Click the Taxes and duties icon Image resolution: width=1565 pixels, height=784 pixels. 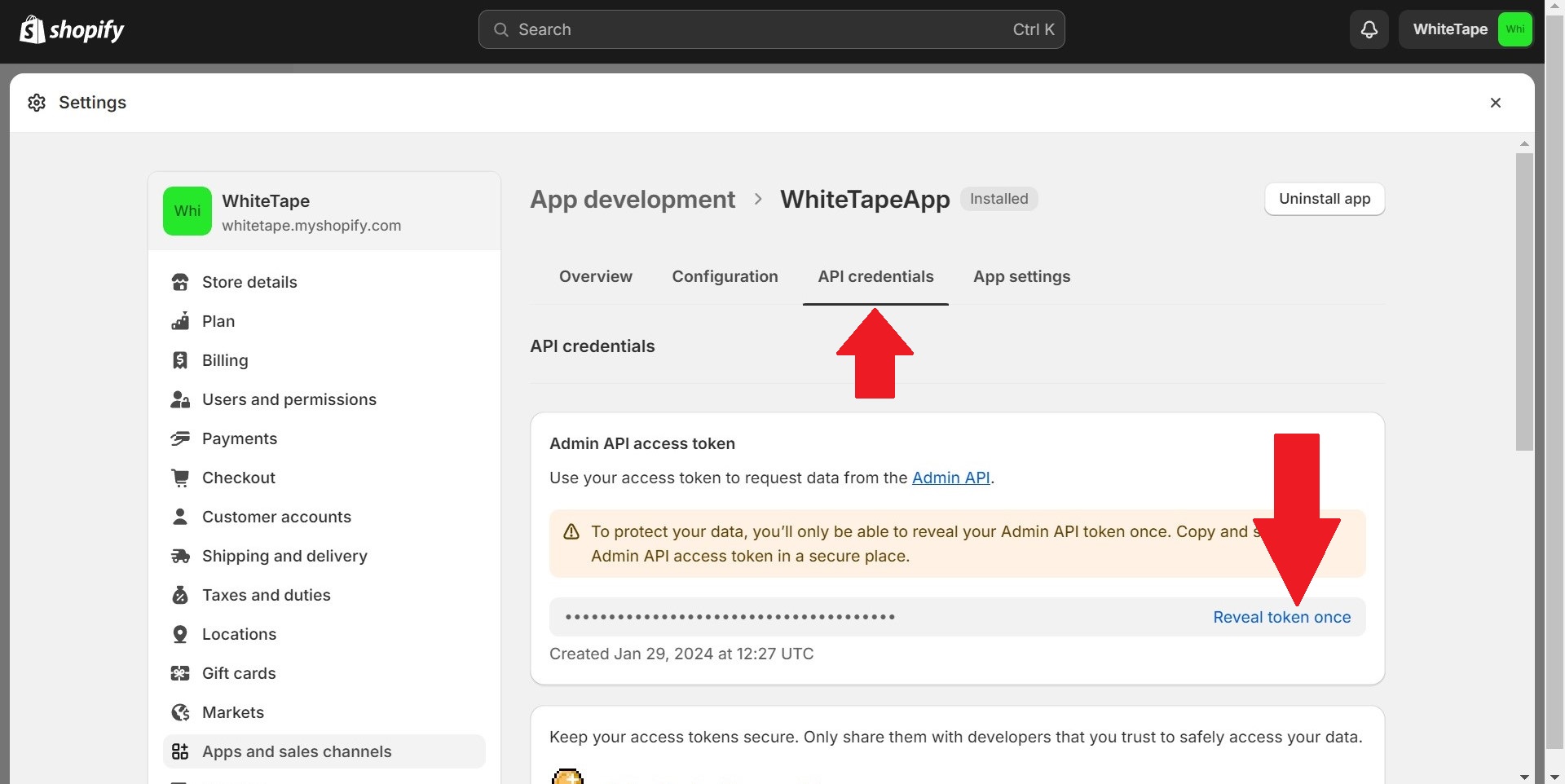pyautogui.click(x=180, y=595)
